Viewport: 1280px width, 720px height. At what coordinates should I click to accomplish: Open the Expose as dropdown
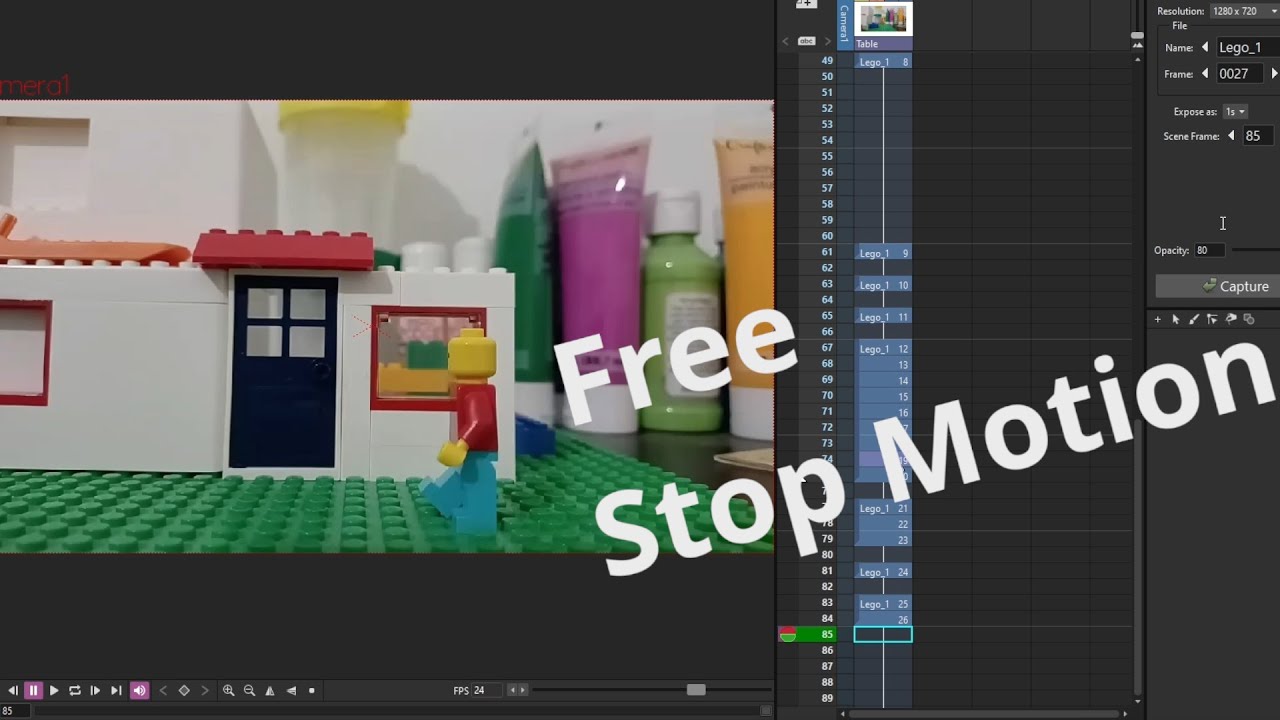coord(1236,112)
